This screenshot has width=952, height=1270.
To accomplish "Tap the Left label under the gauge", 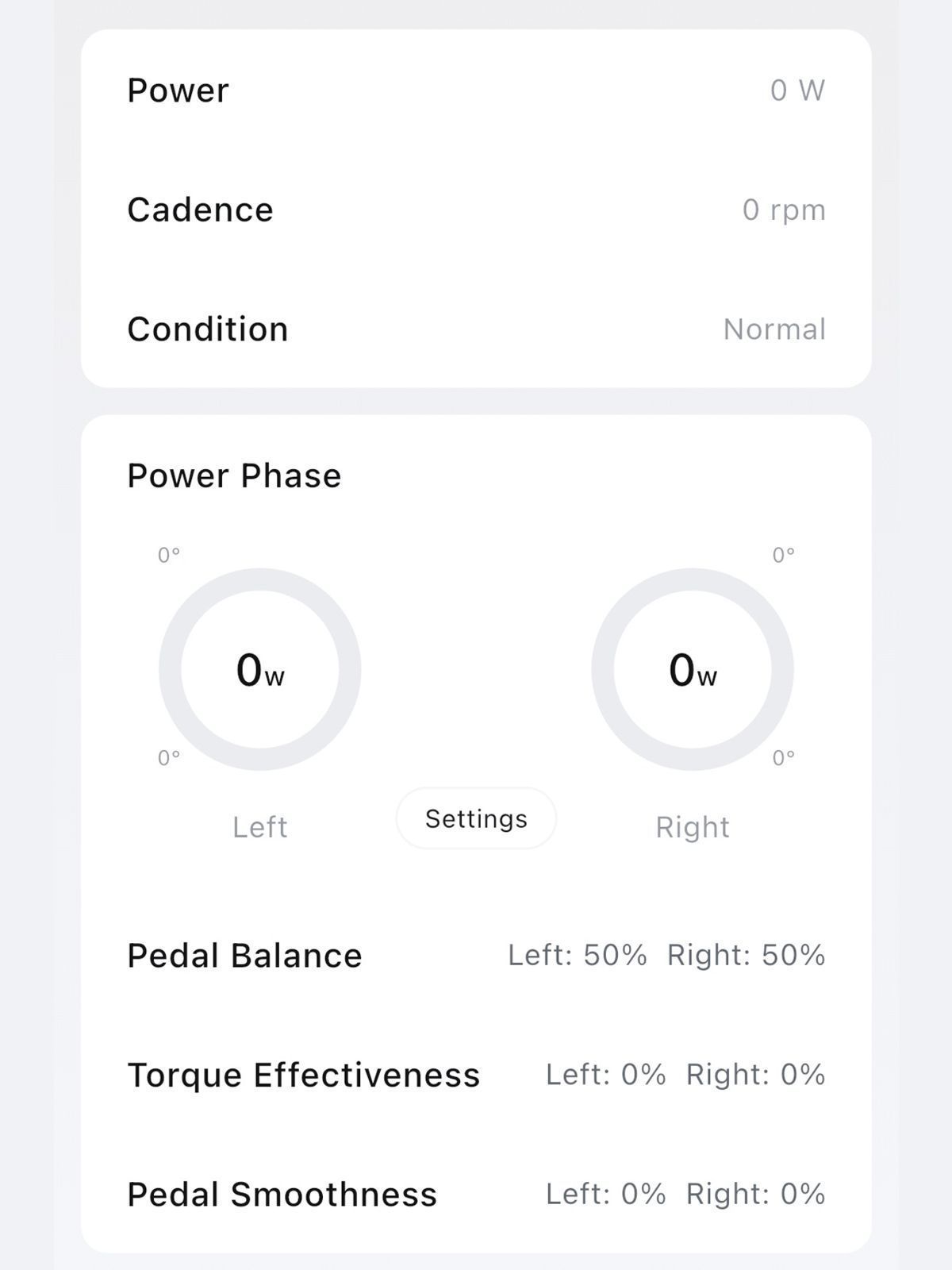I will (260, 827).
